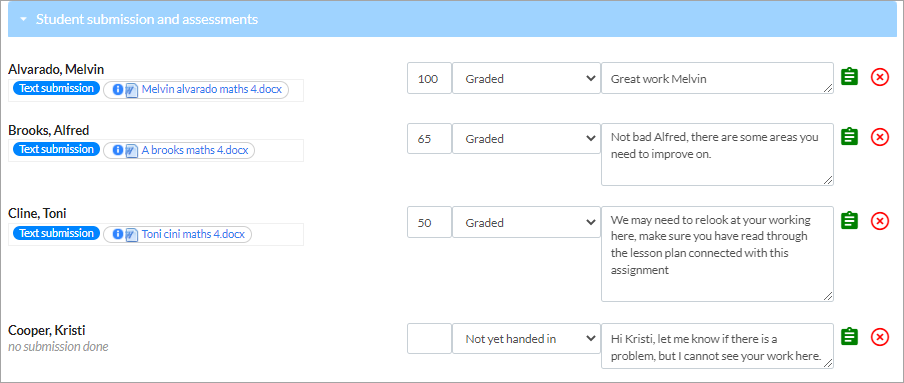The image size is (904, 383).
Task: Click student name Cline, Toni
Action: point(37,213)
